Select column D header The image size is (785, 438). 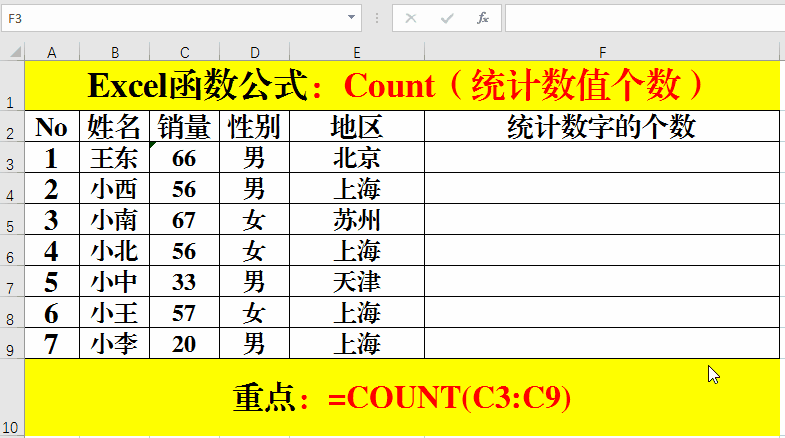point(255,52)
